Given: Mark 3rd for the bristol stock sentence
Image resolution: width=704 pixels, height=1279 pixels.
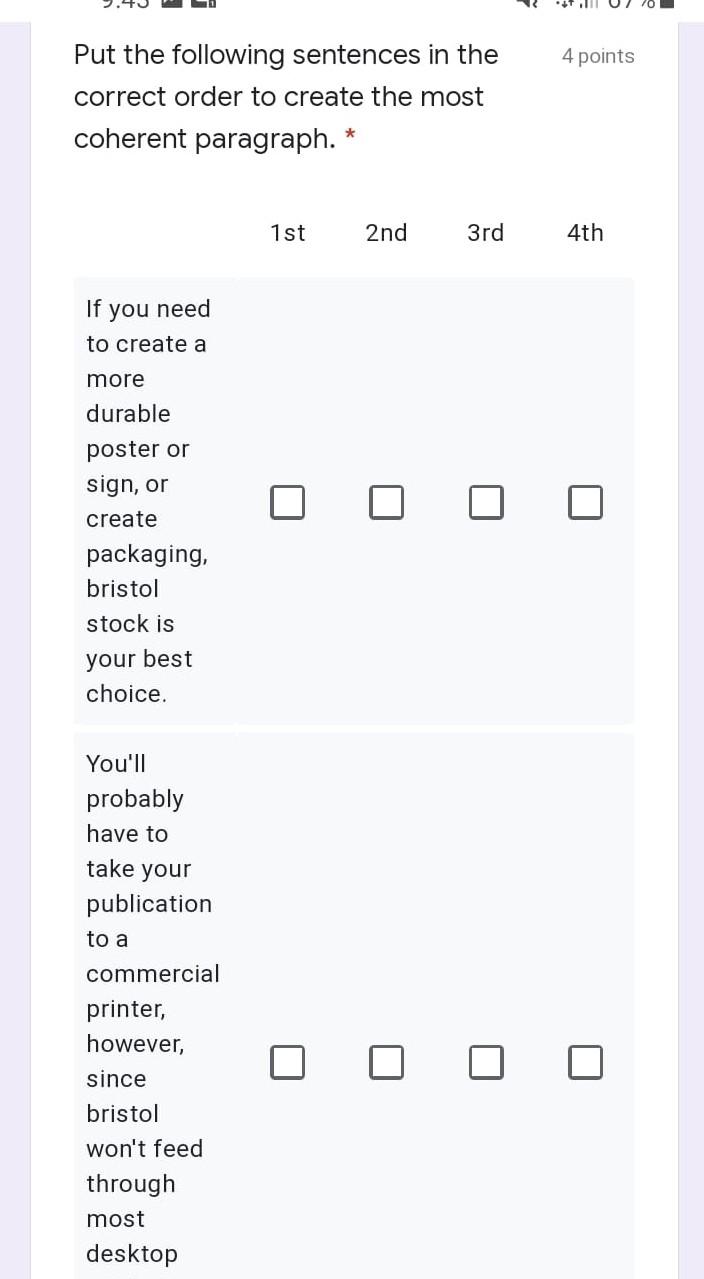Looking at the screenshot, I should click(x=486, y=502).
